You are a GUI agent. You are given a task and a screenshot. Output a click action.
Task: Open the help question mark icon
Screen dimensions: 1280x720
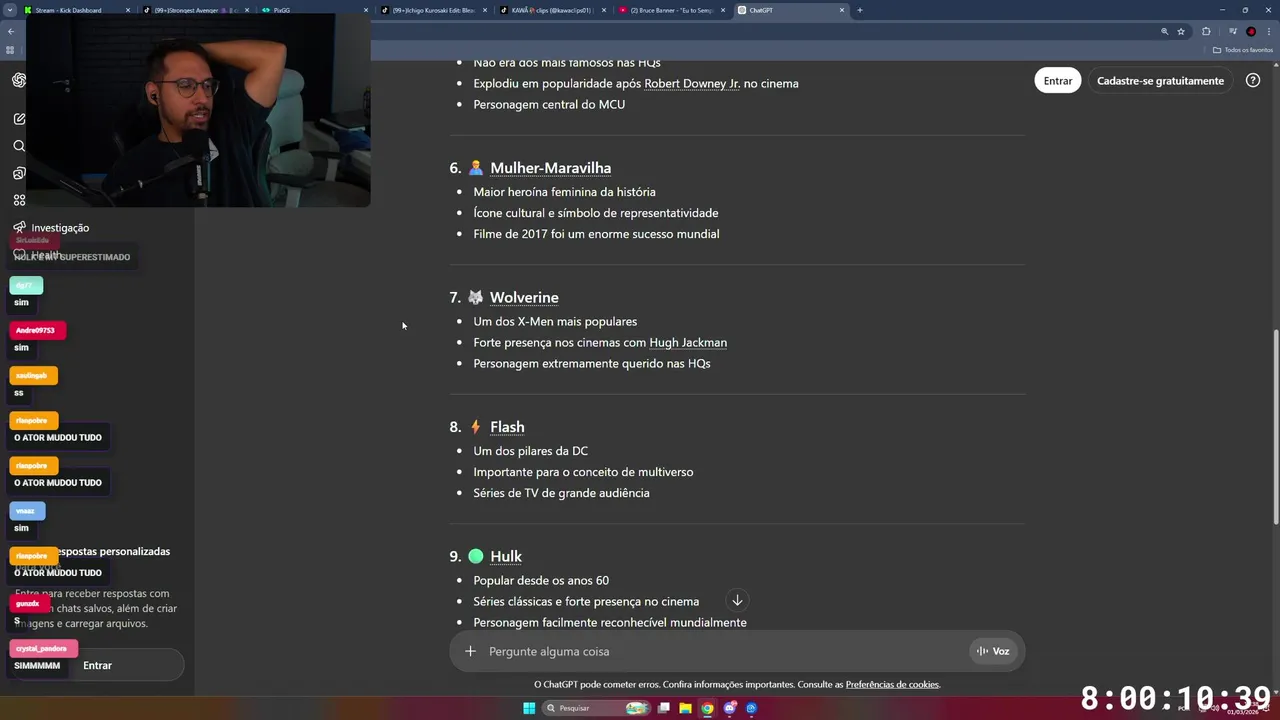click(1253, 81)
